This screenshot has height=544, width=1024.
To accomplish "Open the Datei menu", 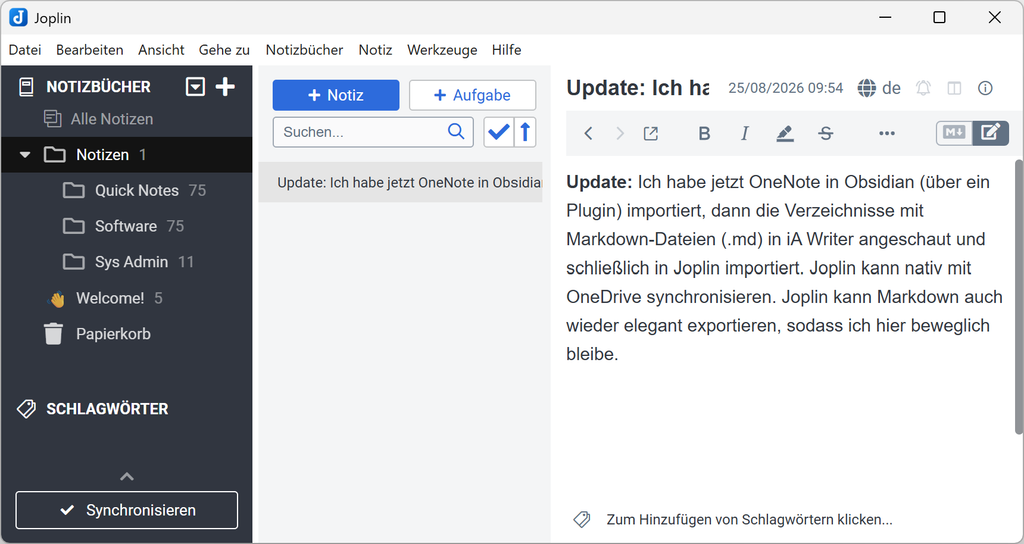I will pyautogui.click(x=25, y=50).
